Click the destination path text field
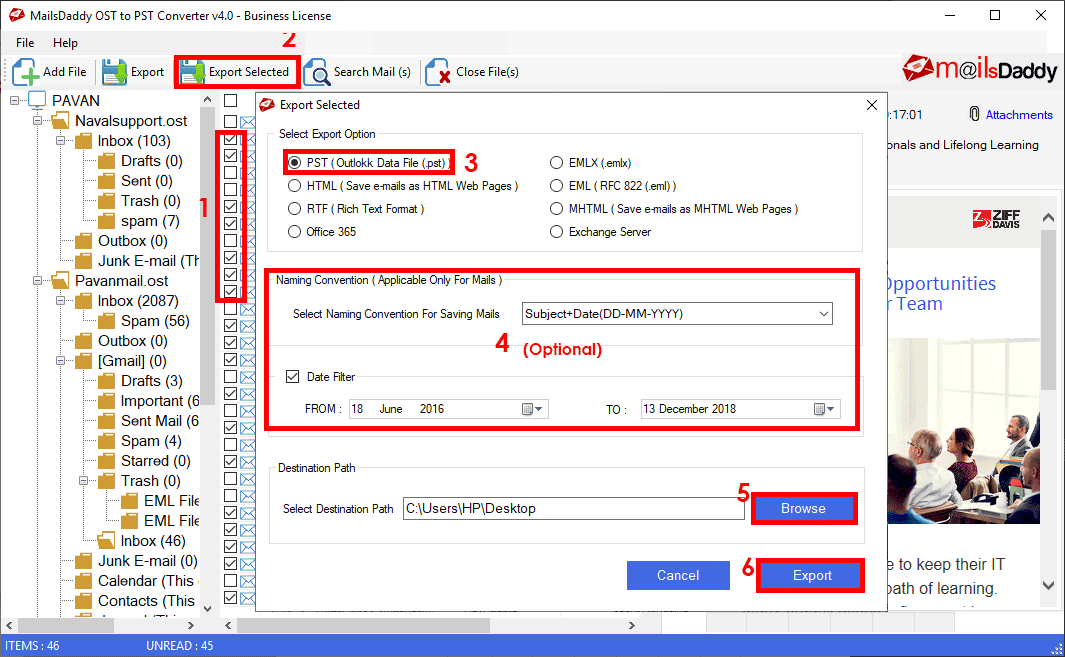1065x657 pixels. 573,509
